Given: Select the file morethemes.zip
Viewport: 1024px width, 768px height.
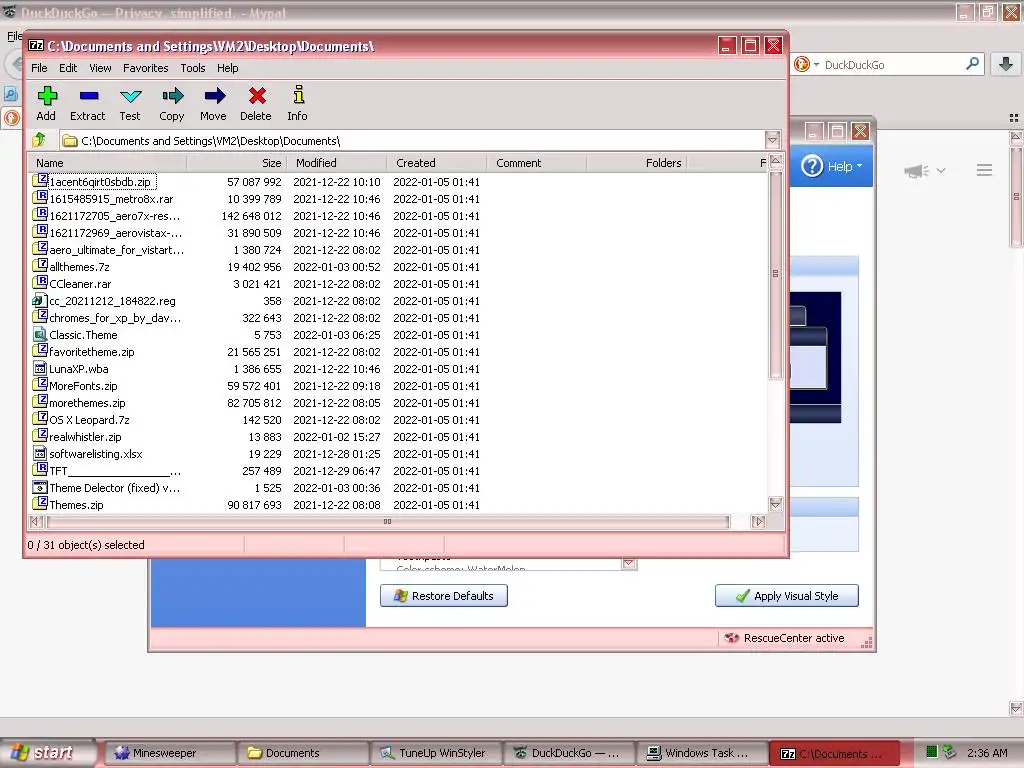Looking at the screenshot, I should [x=87, y=403].
